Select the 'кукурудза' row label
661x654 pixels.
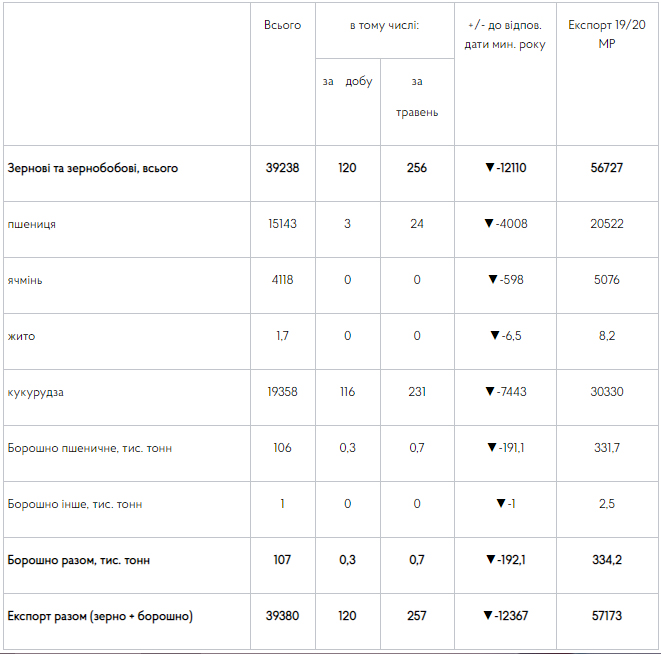coord(35,392)
